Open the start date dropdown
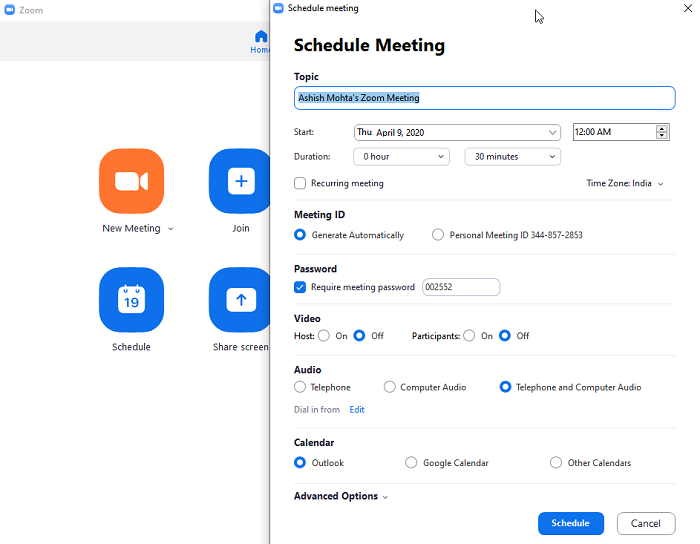Image resolution: width=700 pixels, height=544 pixels. pyautogui.click(x=457, y=133)
